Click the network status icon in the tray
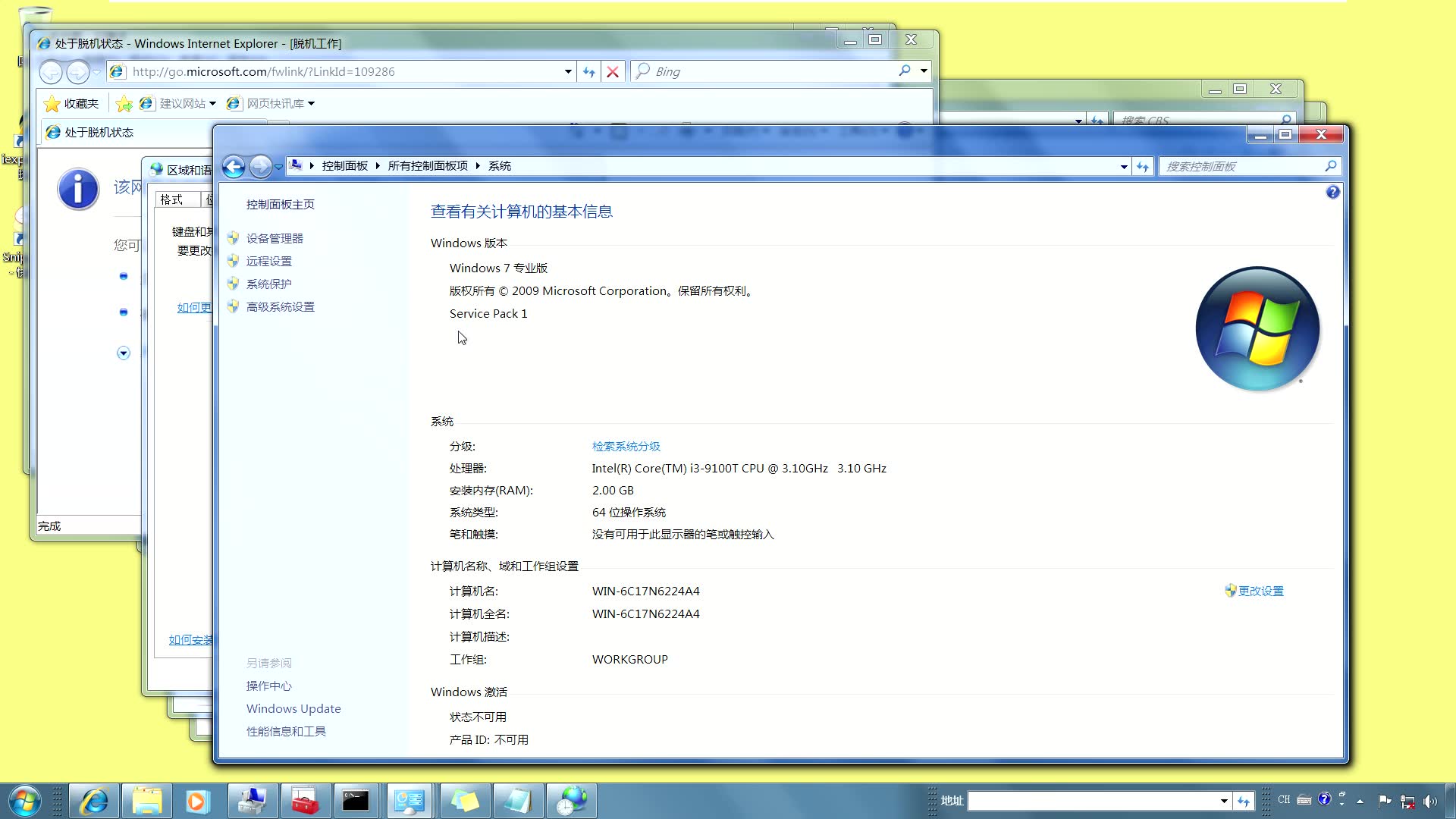 (x=1408, y=801)
